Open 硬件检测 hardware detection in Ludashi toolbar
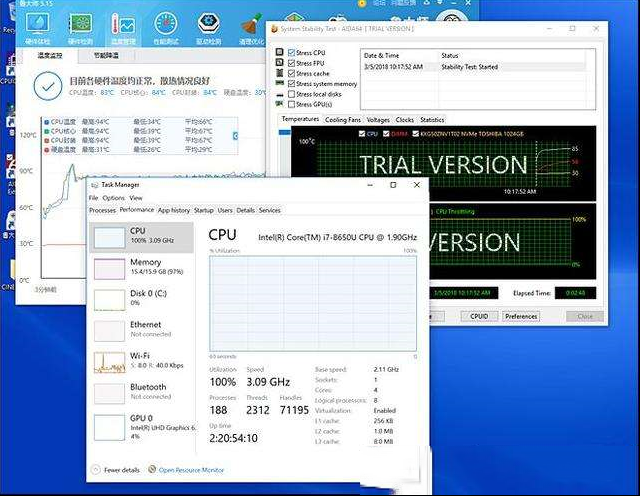 click(x=80, y=28)
